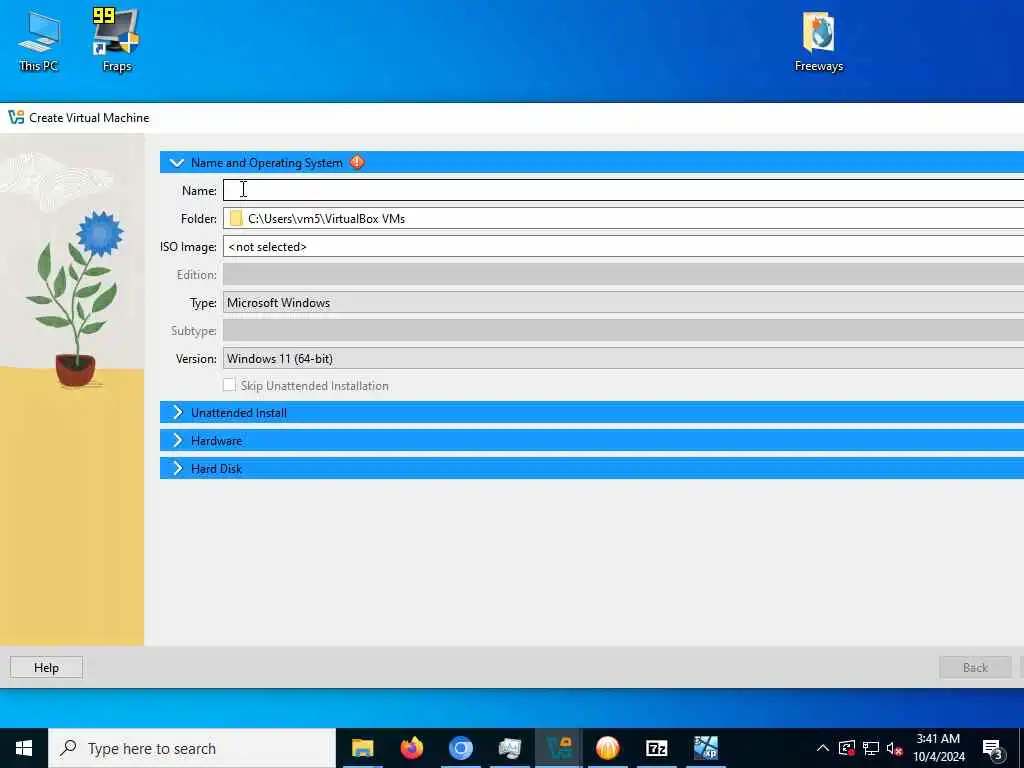The height and width of the screenshot is (768, 1024).
Task: Click the grayed-out Subtype field
Action: [x=624, y=330]
